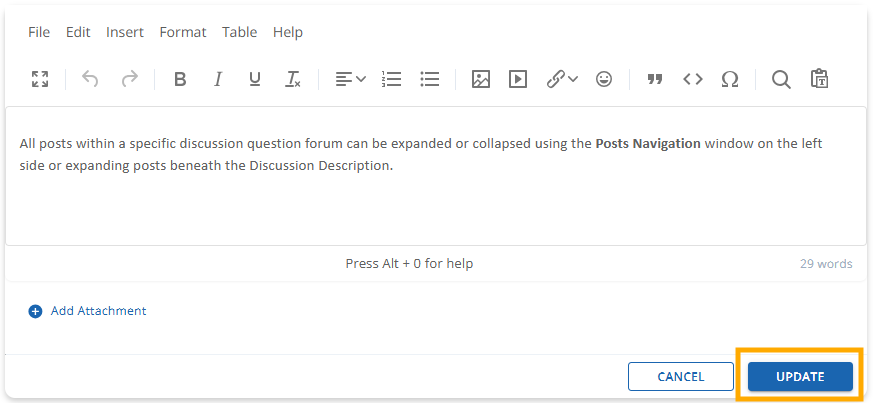Toggle italic formatting
Screen dimensions: 873x403
click(217, 79)
